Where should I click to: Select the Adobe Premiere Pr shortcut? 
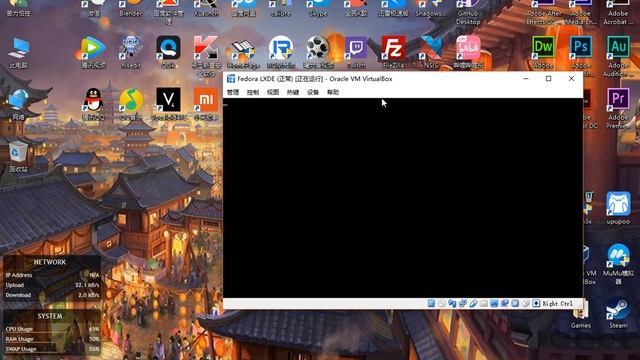(618, 107)
